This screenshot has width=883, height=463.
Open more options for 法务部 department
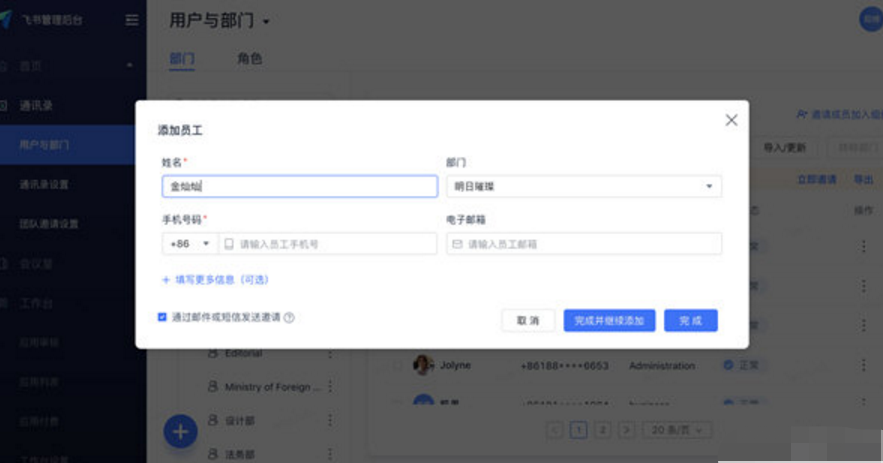330,453
